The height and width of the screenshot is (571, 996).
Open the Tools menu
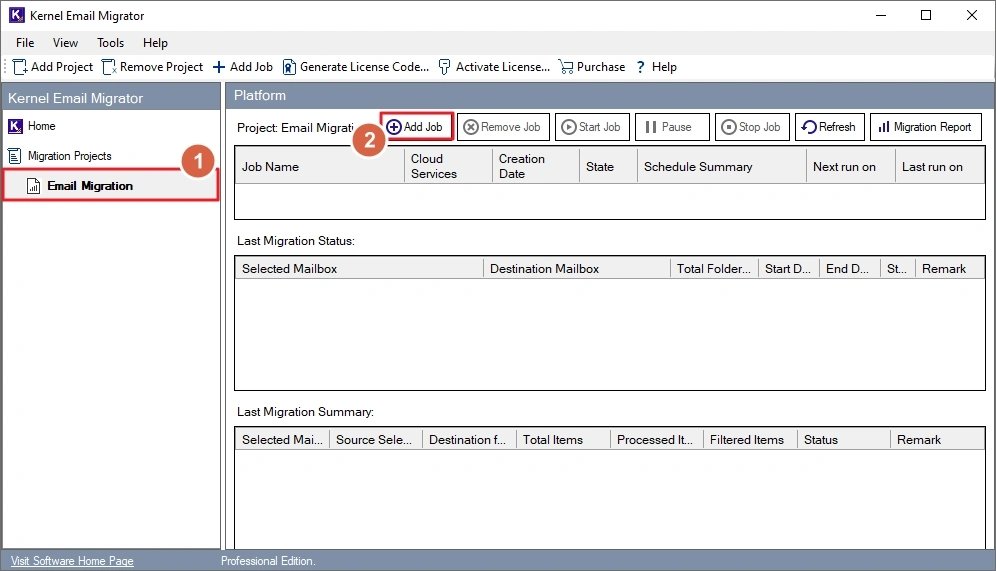(110, 43)
